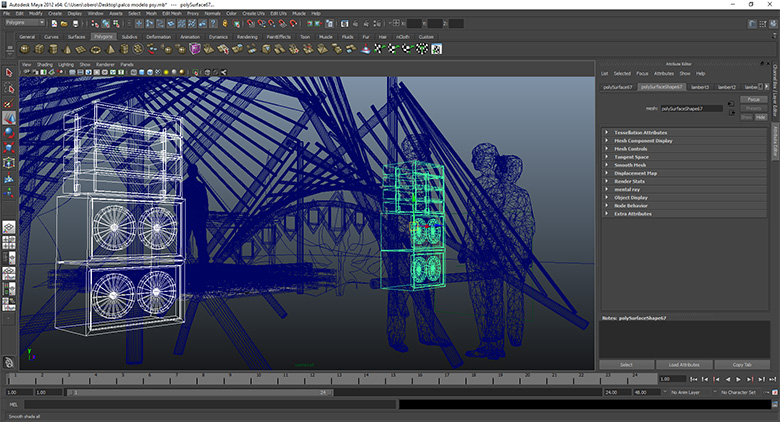Image resolution: width=780 pixels, height=422 pixels.
Task: Switch to the lambert3 tab
Action: (700, 87)
